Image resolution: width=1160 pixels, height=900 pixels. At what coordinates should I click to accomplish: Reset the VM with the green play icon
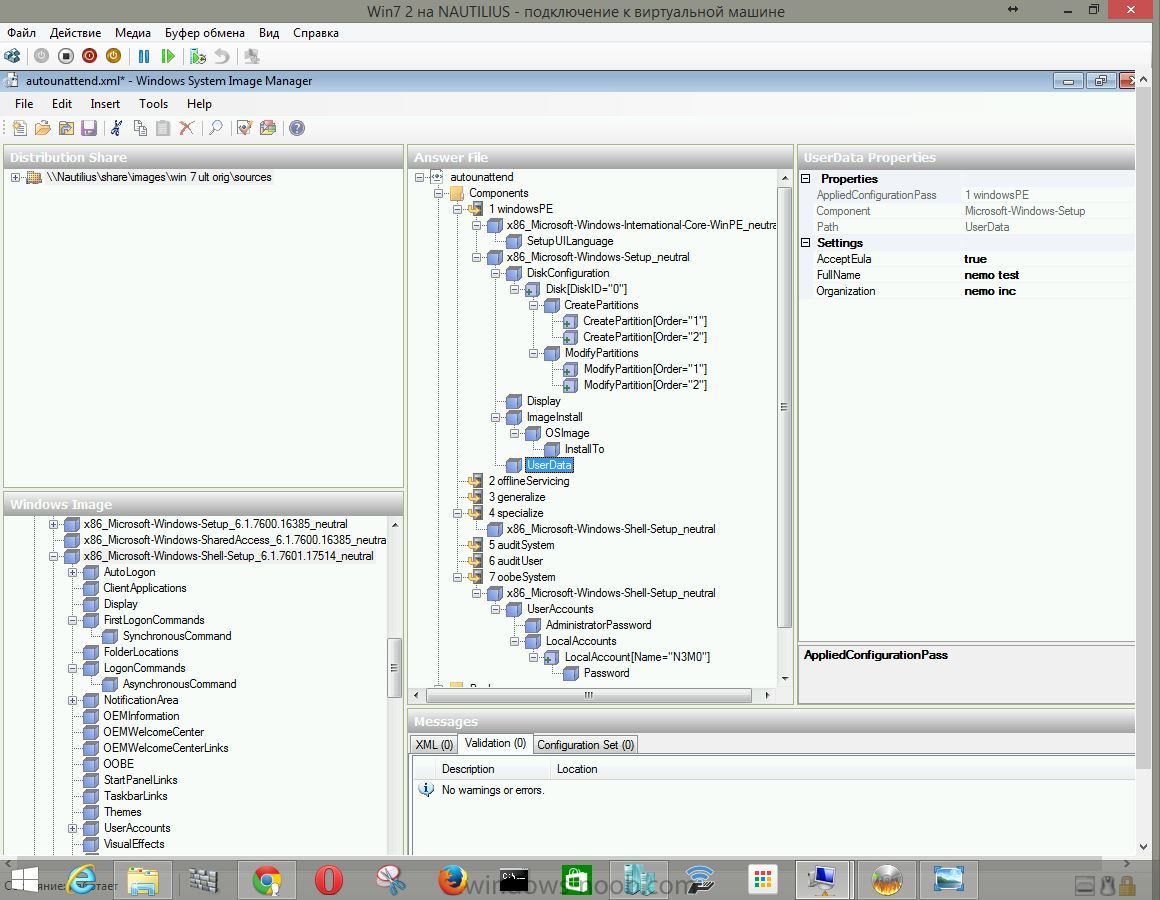pos(168,56)
